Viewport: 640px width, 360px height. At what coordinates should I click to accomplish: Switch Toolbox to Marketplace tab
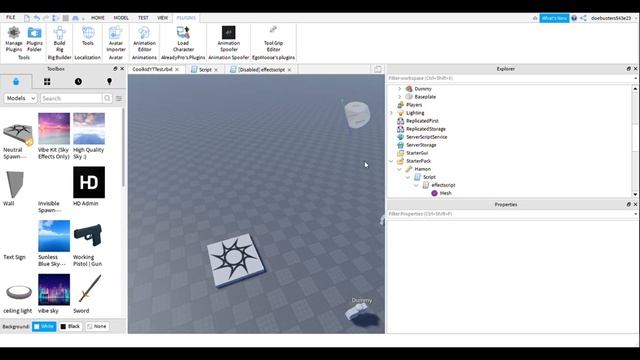click(x=16, y=82)
